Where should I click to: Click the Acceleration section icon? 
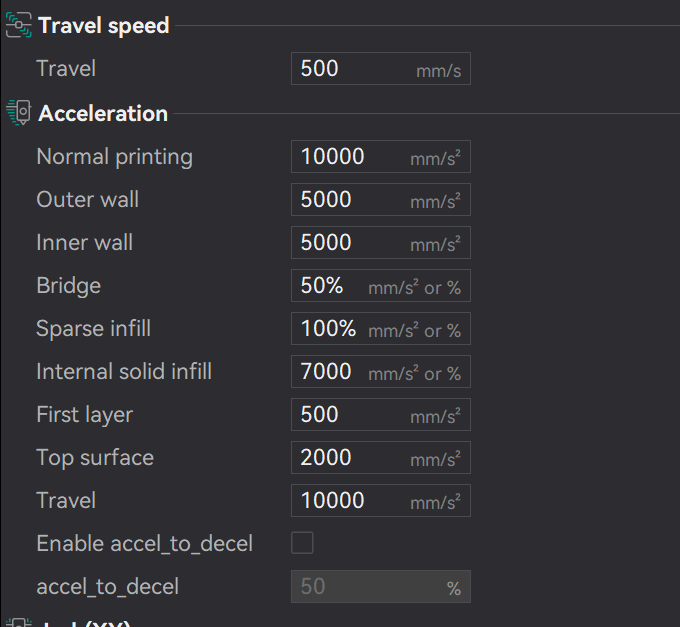point(18,113)
